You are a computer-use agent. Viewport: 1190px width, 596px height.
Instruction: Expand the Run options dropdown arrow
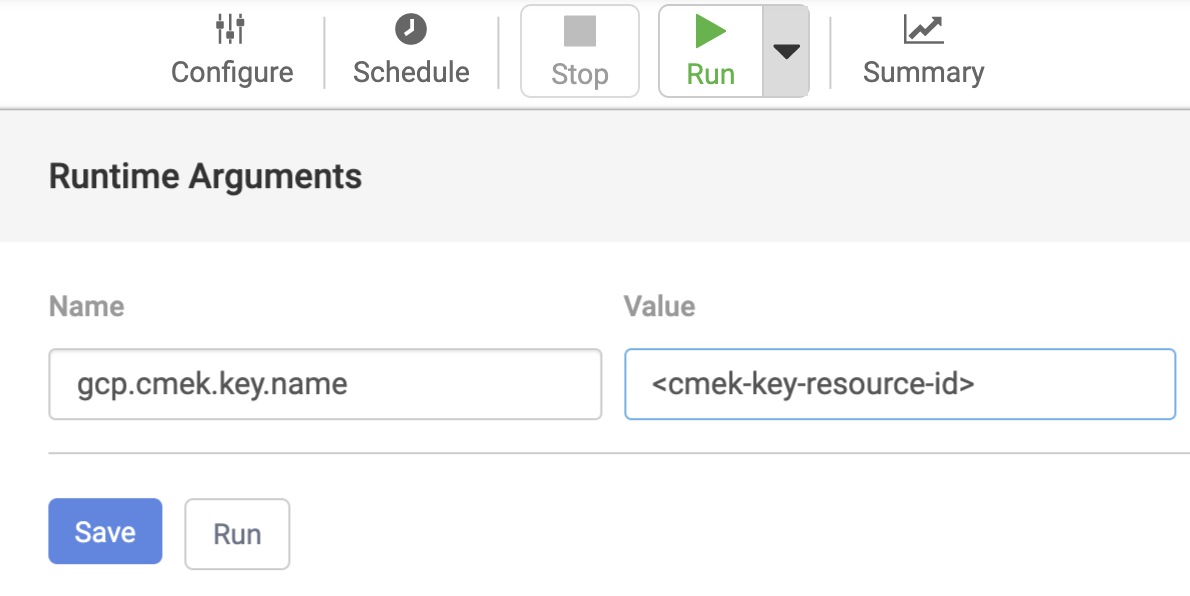click(x=786, y=52)
